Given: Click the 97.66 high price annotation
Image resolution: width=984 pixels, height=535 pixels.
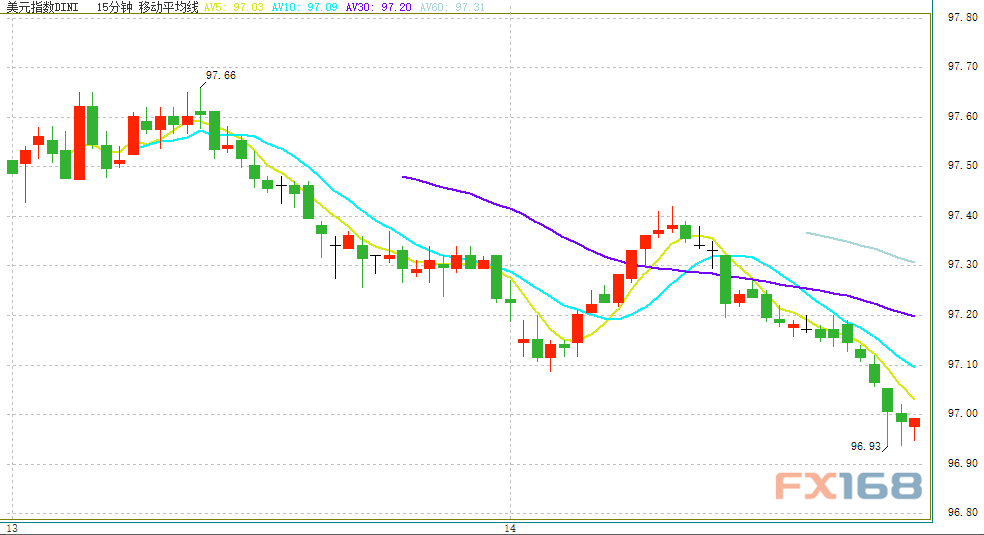Looking at the screenshot, I should 221,75.
